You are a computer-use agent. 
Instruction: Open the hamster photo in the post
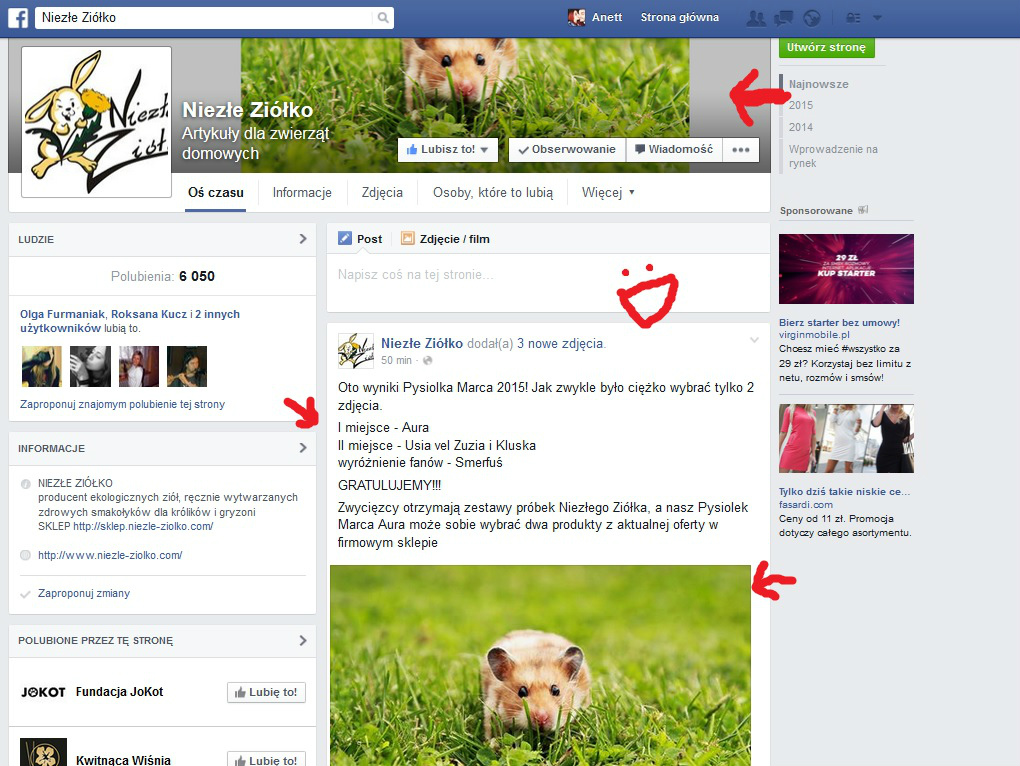point(540,665)
